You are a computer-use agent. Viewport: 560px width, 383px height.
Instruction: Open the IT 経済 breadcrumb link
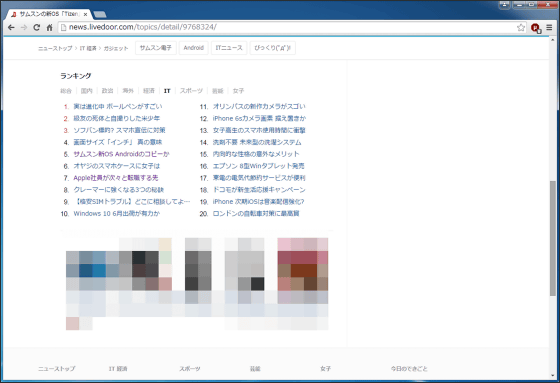tap(88, 48)
